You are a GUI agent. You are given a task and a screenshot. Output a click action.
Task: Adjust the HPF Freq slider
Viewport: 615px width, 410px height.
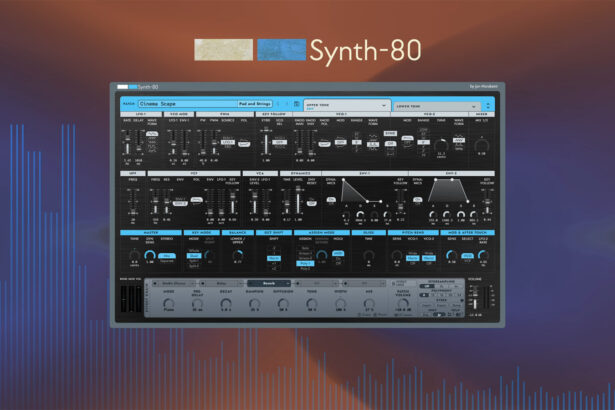coord(133,202)
